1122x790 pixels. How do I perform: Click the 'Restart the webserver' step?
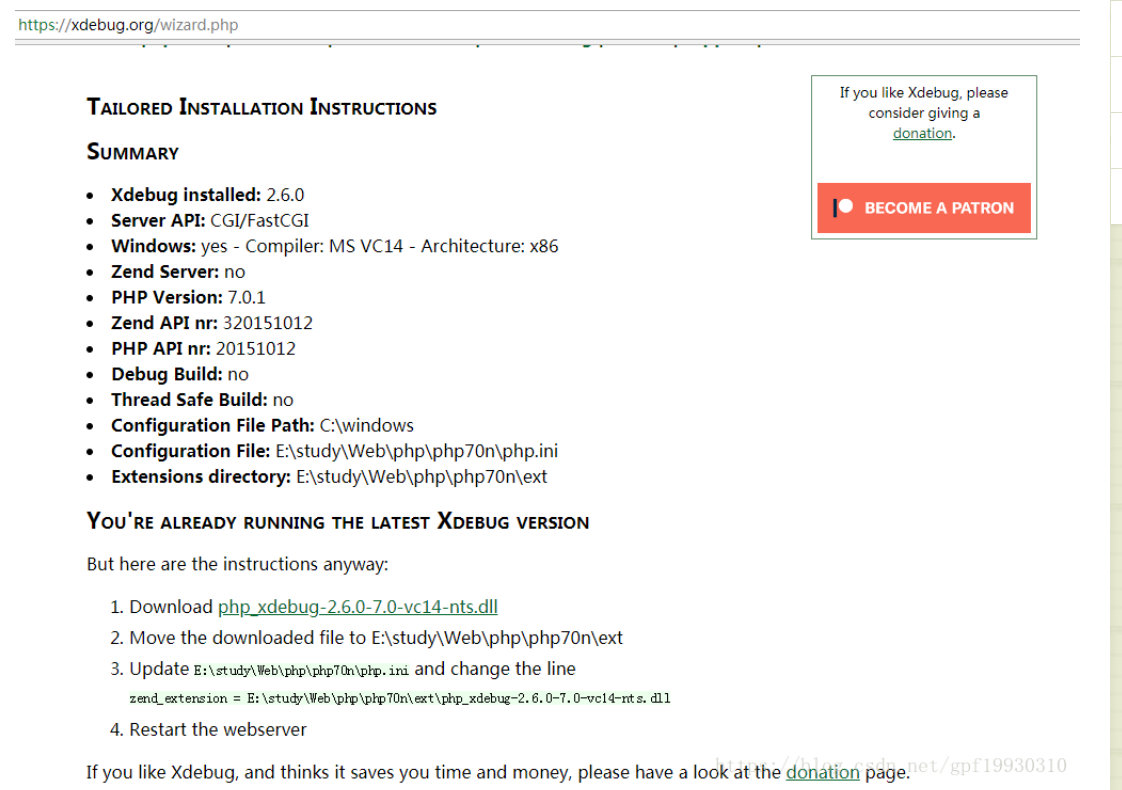click(218, 730)
